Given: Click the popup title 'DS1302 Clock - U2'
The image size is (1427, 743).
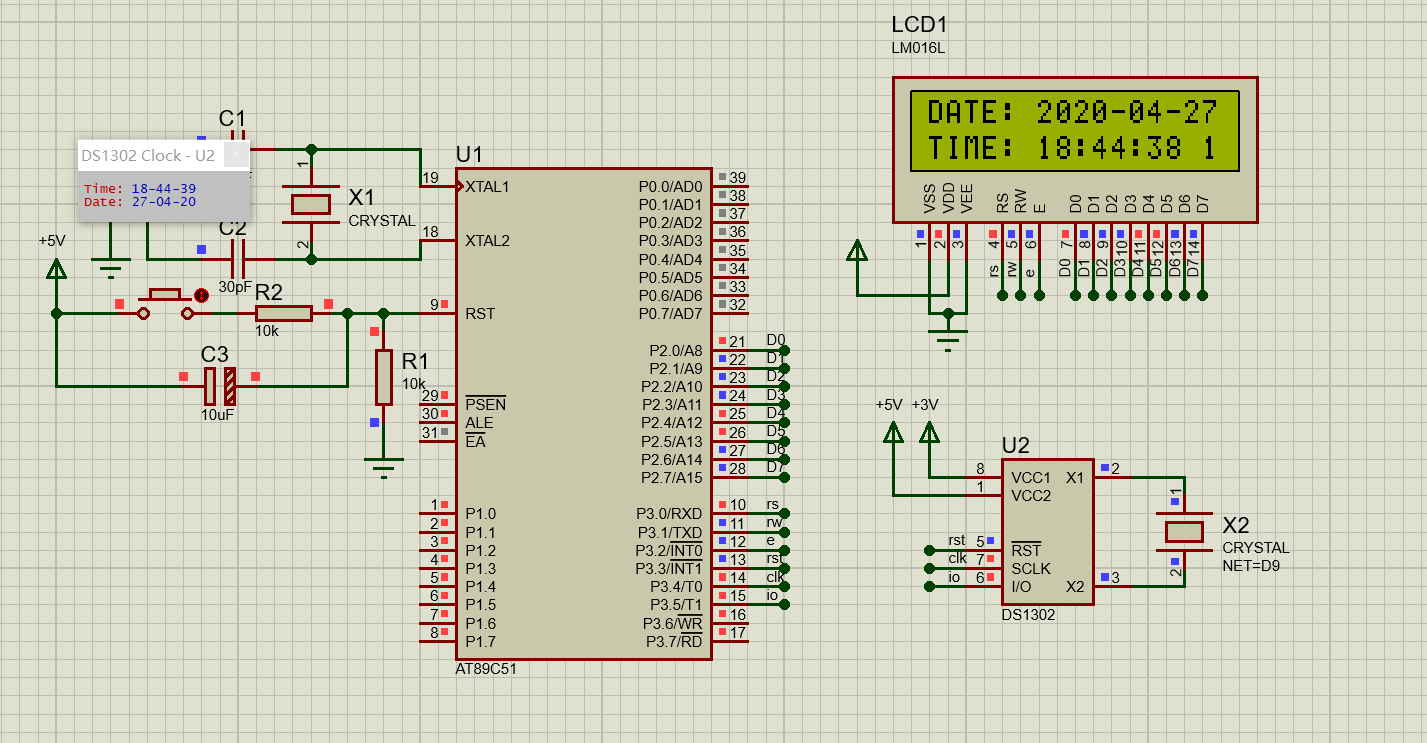Looking at the screenshot, I should coord(148,155).
